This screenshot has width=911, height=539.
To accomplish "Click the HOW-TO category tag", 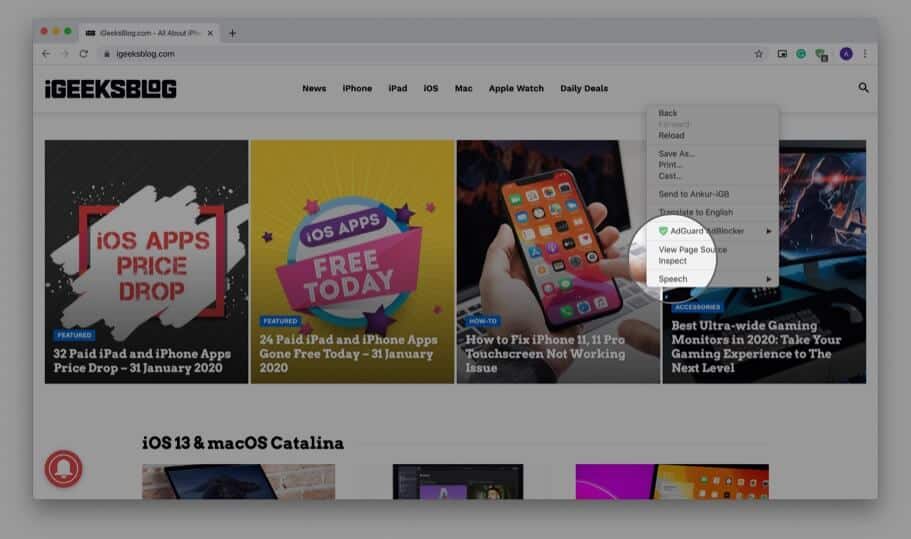I will 483,321.
